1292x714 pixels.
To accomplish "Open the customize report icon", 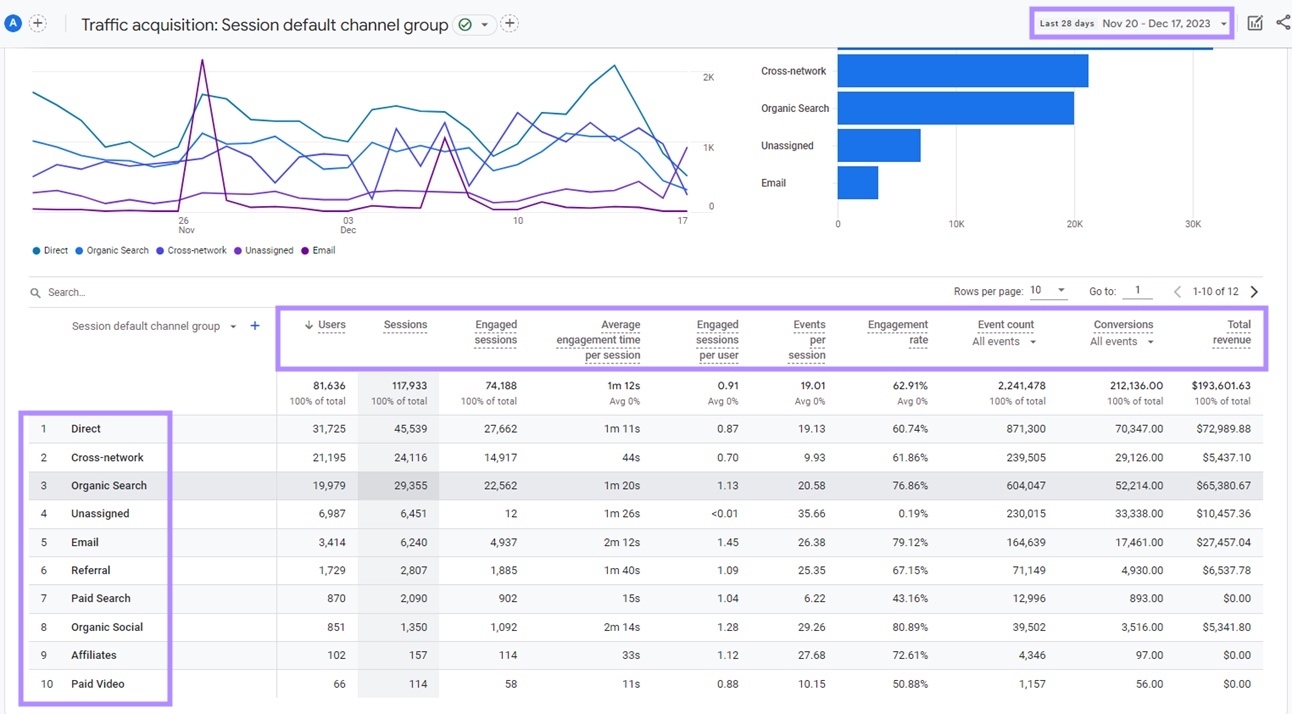I will (1255, 23).
